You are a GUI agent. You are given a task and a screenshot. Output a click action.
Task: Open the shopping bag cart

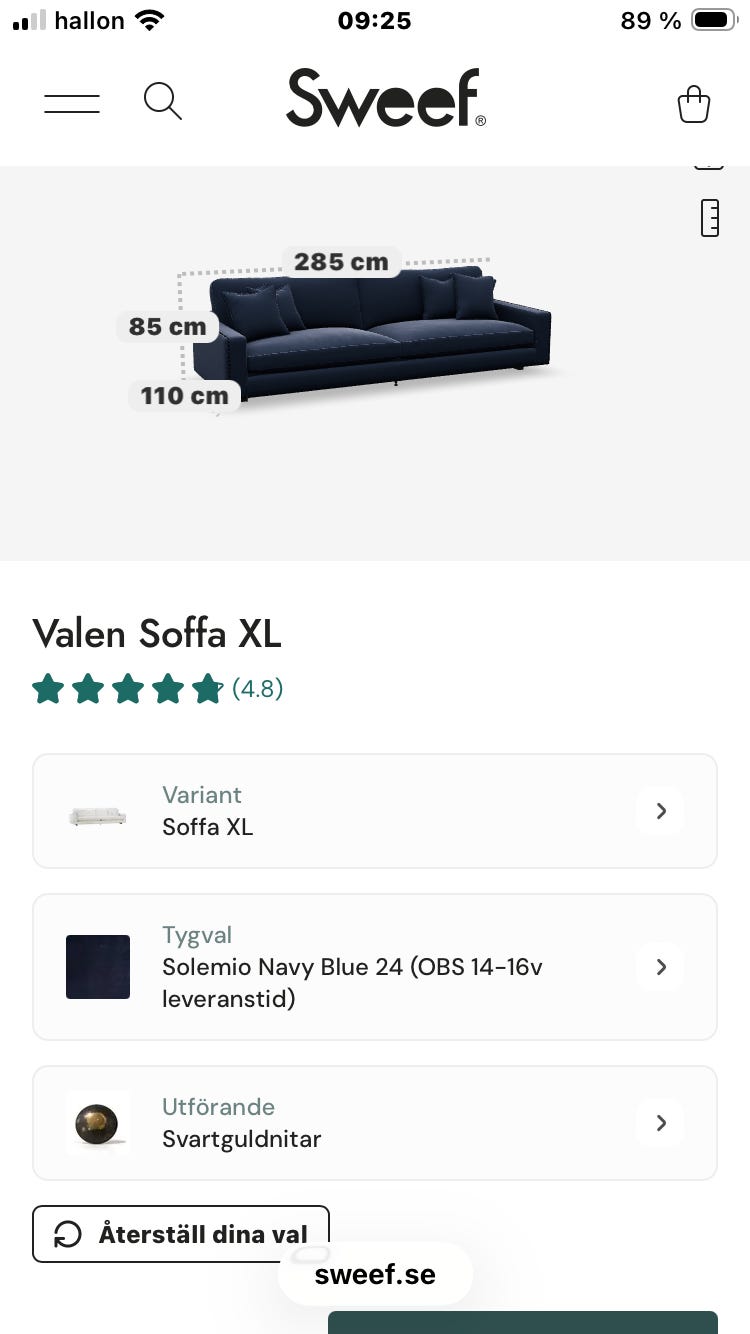[x=694, y=104]
